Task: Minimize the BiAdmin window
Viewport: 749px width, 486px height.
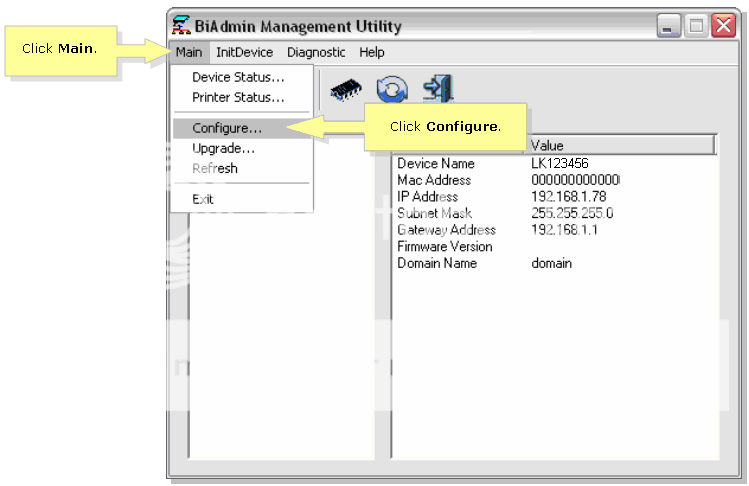Action: (x=668, y=25)
